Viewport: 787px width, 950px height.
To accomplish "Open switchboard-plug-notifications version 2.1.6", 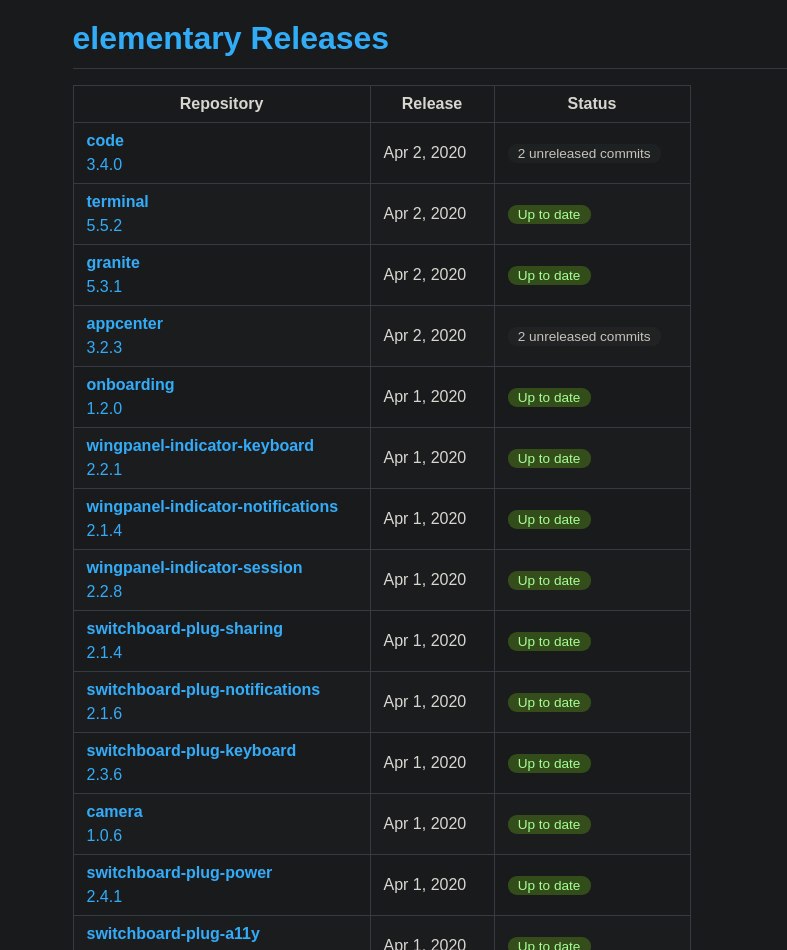I will coord(104,714).
